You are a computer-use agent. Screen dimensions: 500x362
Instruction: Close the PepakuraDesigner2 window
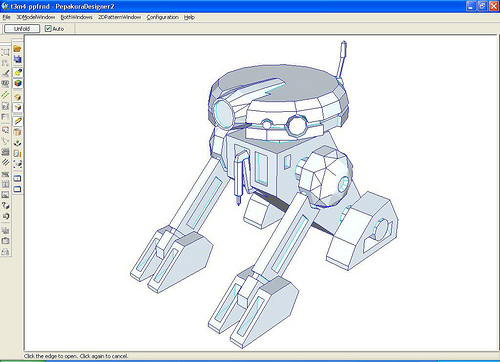point(494,6)
